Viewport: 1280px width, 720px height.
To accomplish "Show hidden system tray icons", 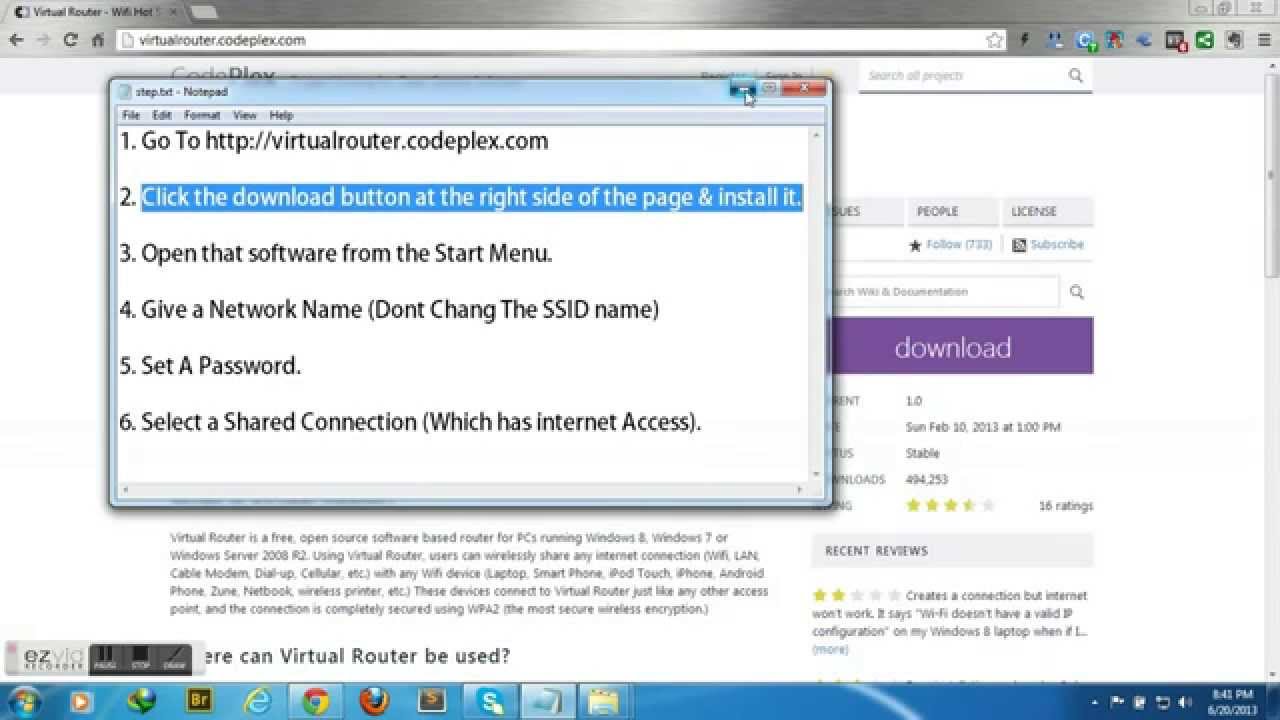I will 1096,702.
